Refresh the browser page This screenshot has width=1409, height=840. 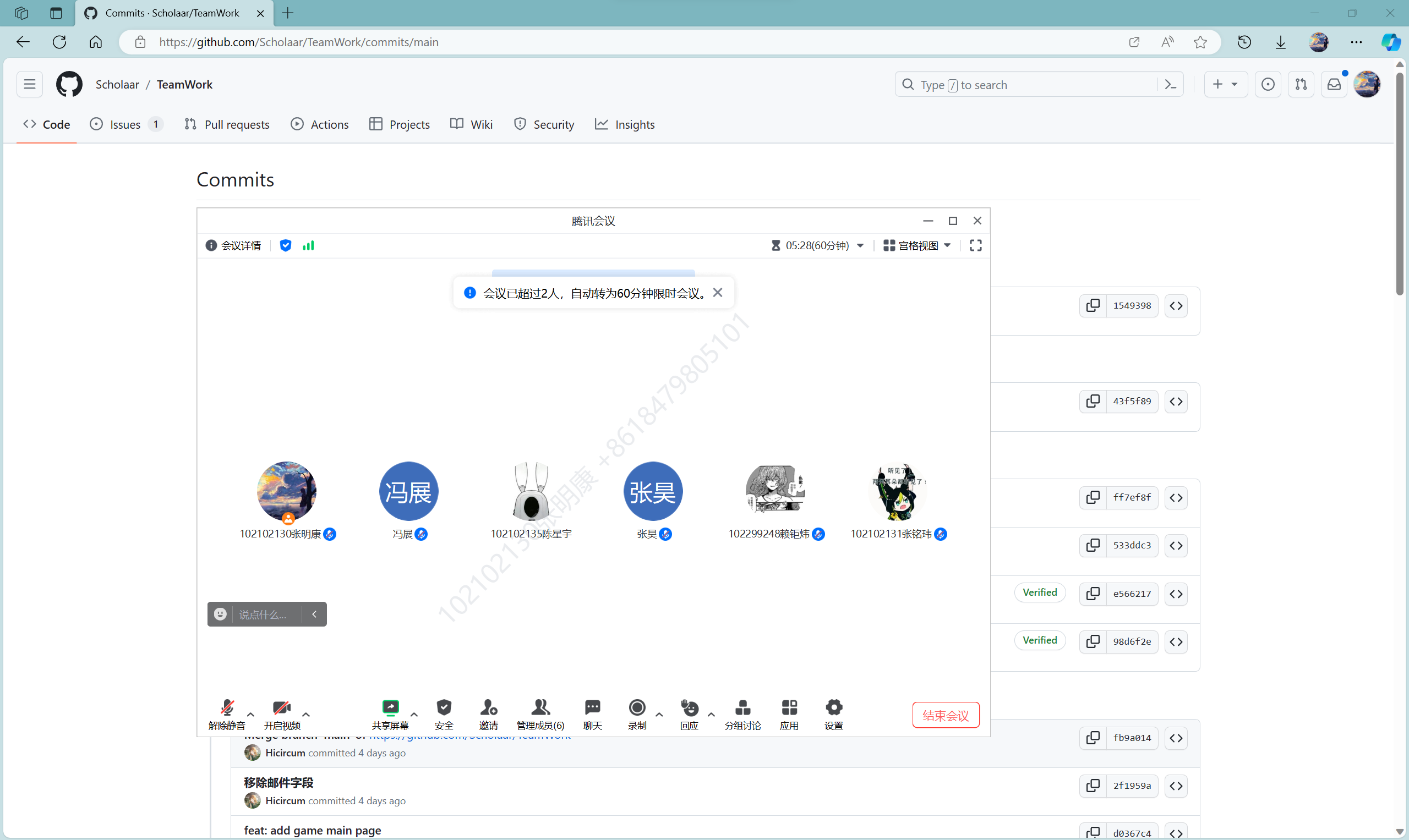[x=59, y=42]
